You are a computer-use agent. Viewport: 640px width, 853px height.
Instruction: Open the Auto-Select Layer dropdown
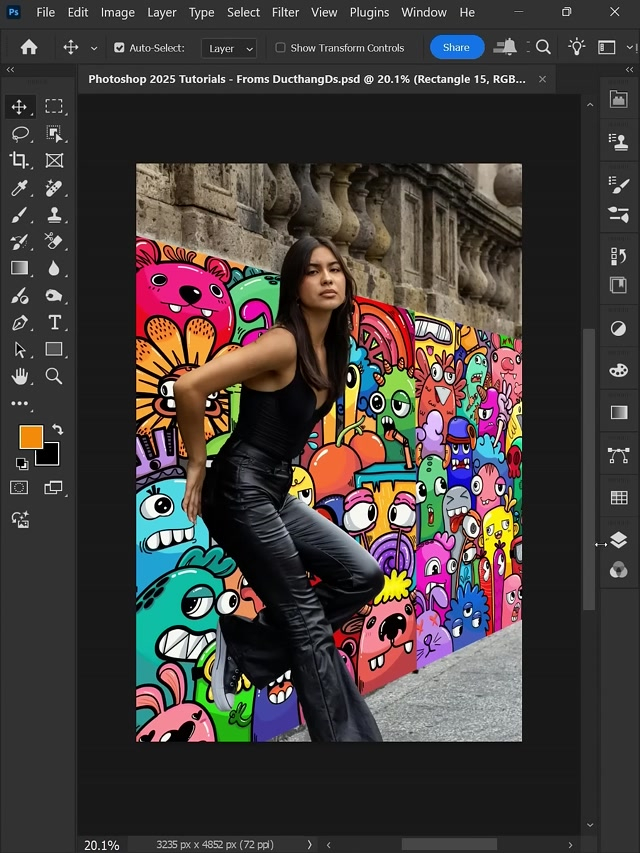coord(229,48)
